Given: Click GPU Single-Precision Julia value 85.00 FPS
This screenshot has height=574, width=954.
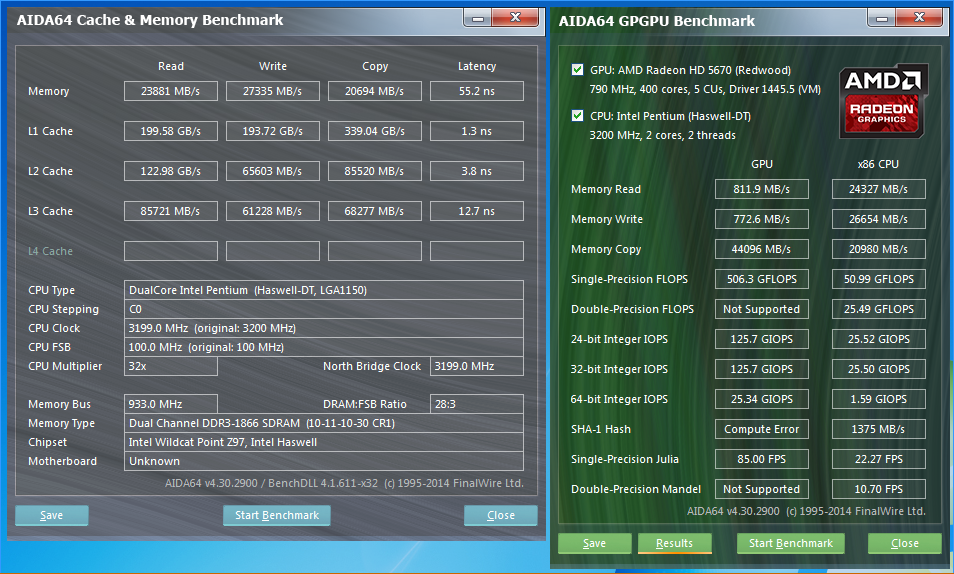Looking at the screenshot, I should coord(762,459).
